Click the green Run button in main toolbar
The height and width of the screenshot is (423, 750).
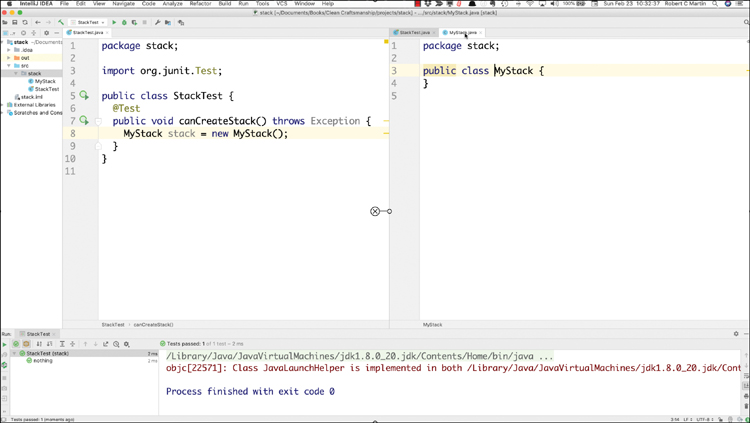(x=114, y=22)
